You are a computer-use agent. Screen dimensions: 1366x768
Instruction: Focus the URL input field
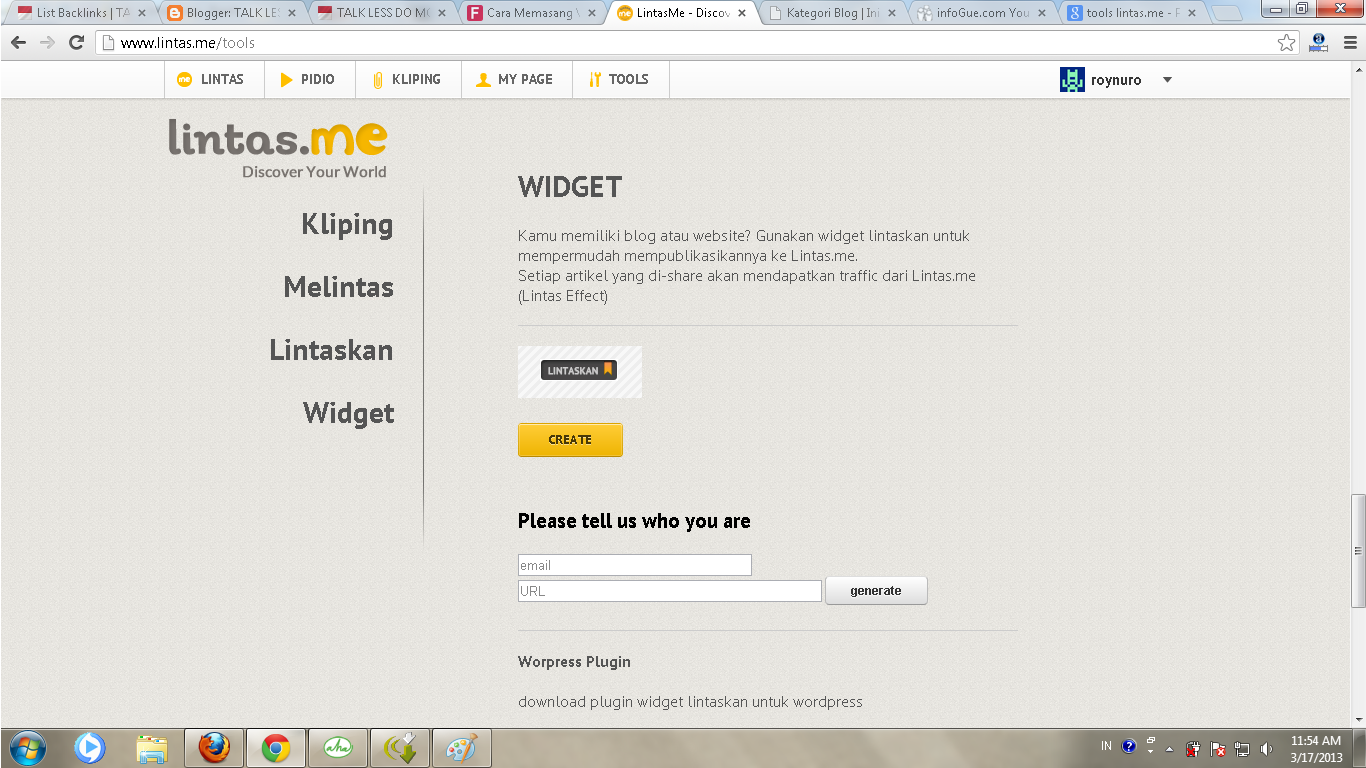point(670,591)
